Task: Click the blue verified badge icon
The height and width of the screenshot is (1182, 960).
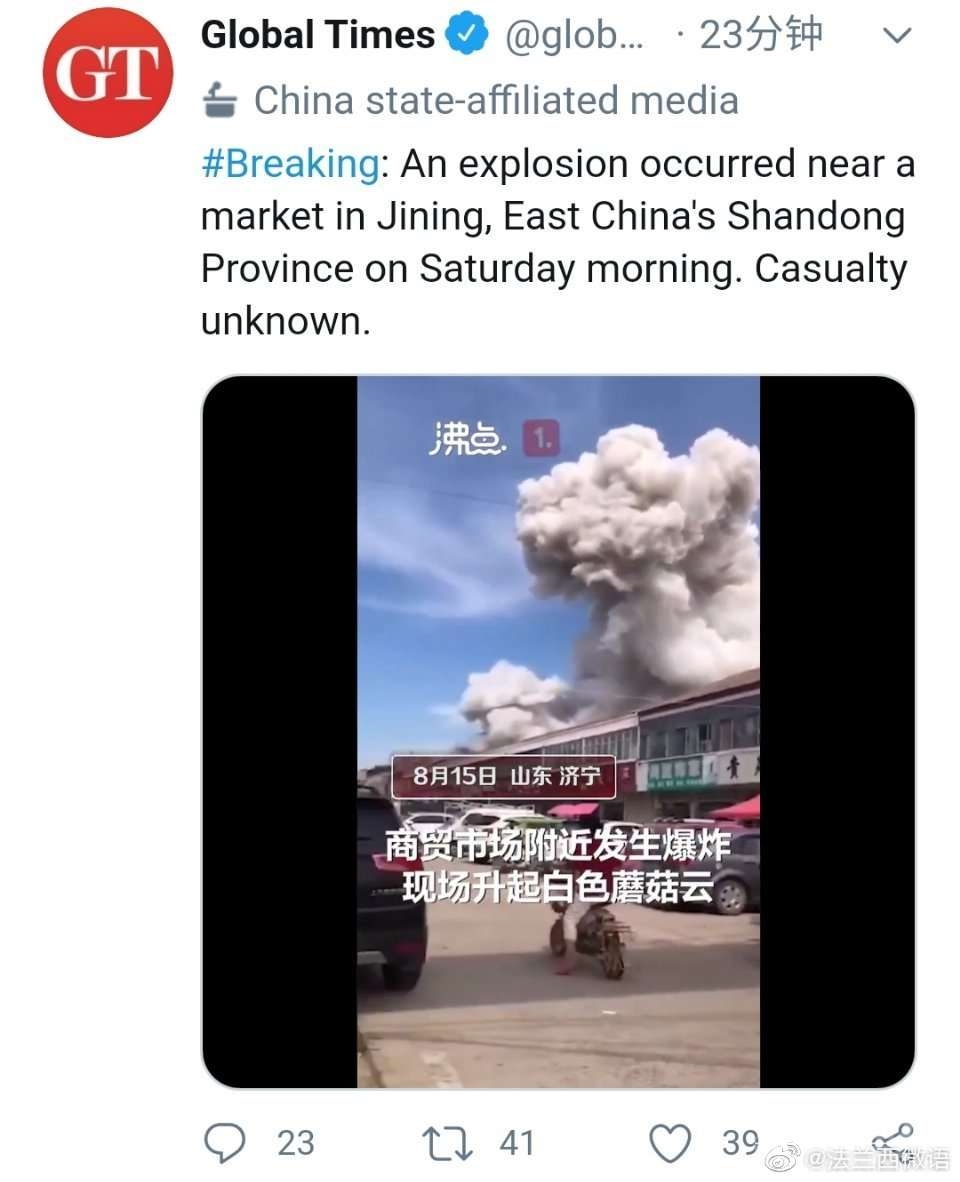Action: tap(467, 34)
